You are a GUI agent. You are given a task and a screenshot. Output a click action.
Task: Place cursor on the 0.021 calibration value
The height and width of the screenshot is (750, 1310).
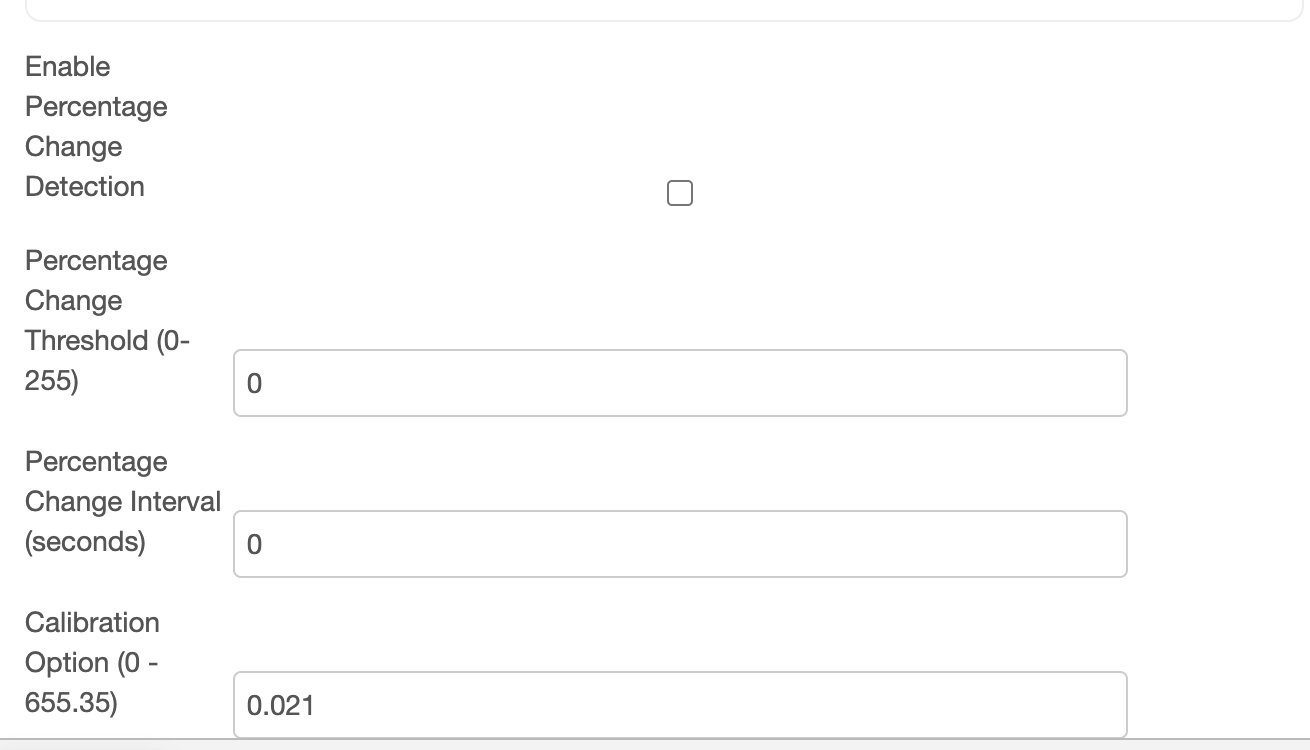(281, 706)
